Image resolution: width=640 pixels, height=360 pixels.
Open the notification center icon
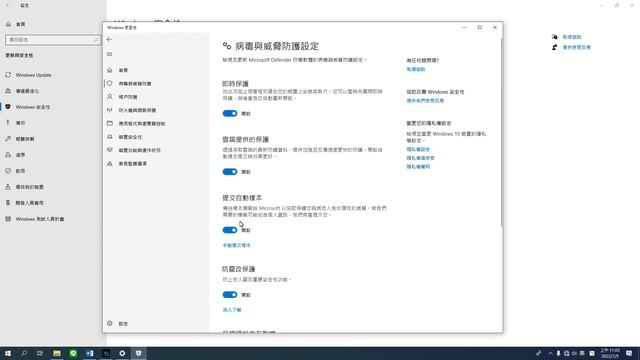click(629, 353)
